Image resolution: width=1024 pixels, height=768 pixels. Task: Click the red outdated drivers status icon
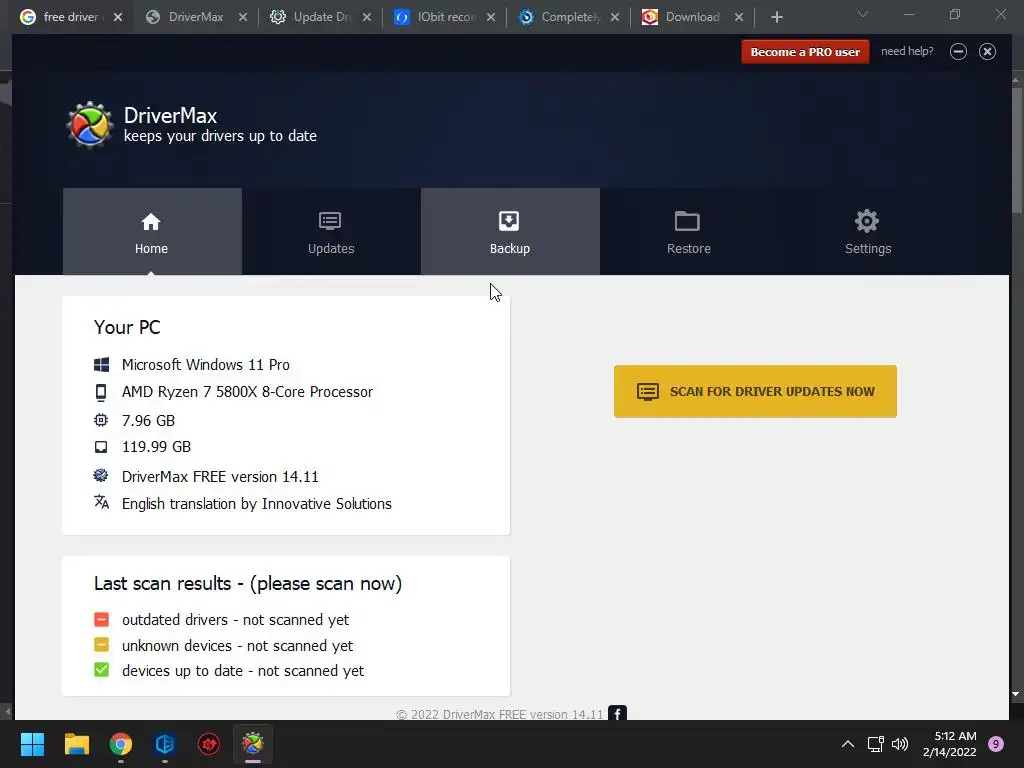(x=101, y=619)
